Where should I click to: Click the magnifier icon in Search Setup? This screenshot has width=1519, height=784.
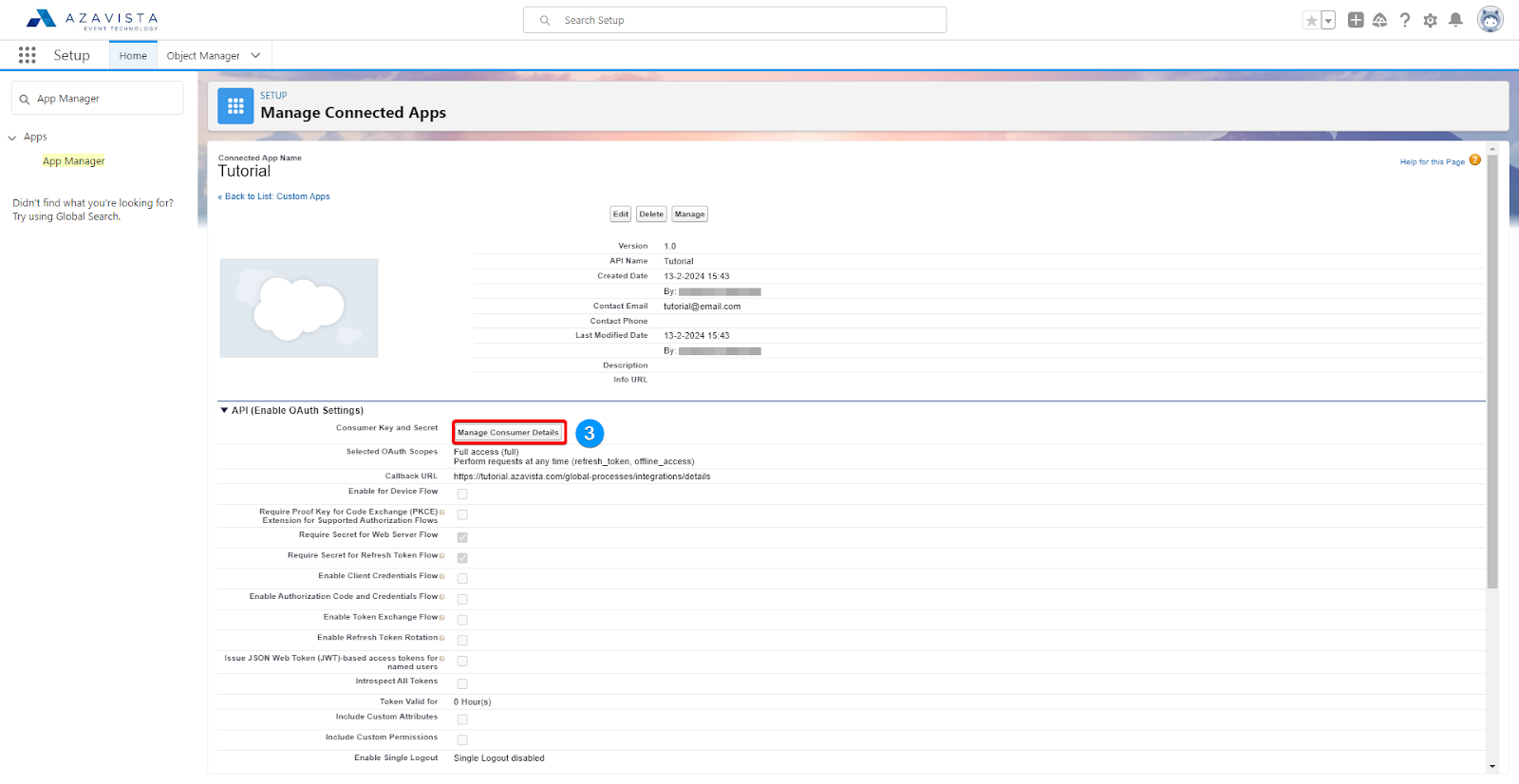coord(545,20)
